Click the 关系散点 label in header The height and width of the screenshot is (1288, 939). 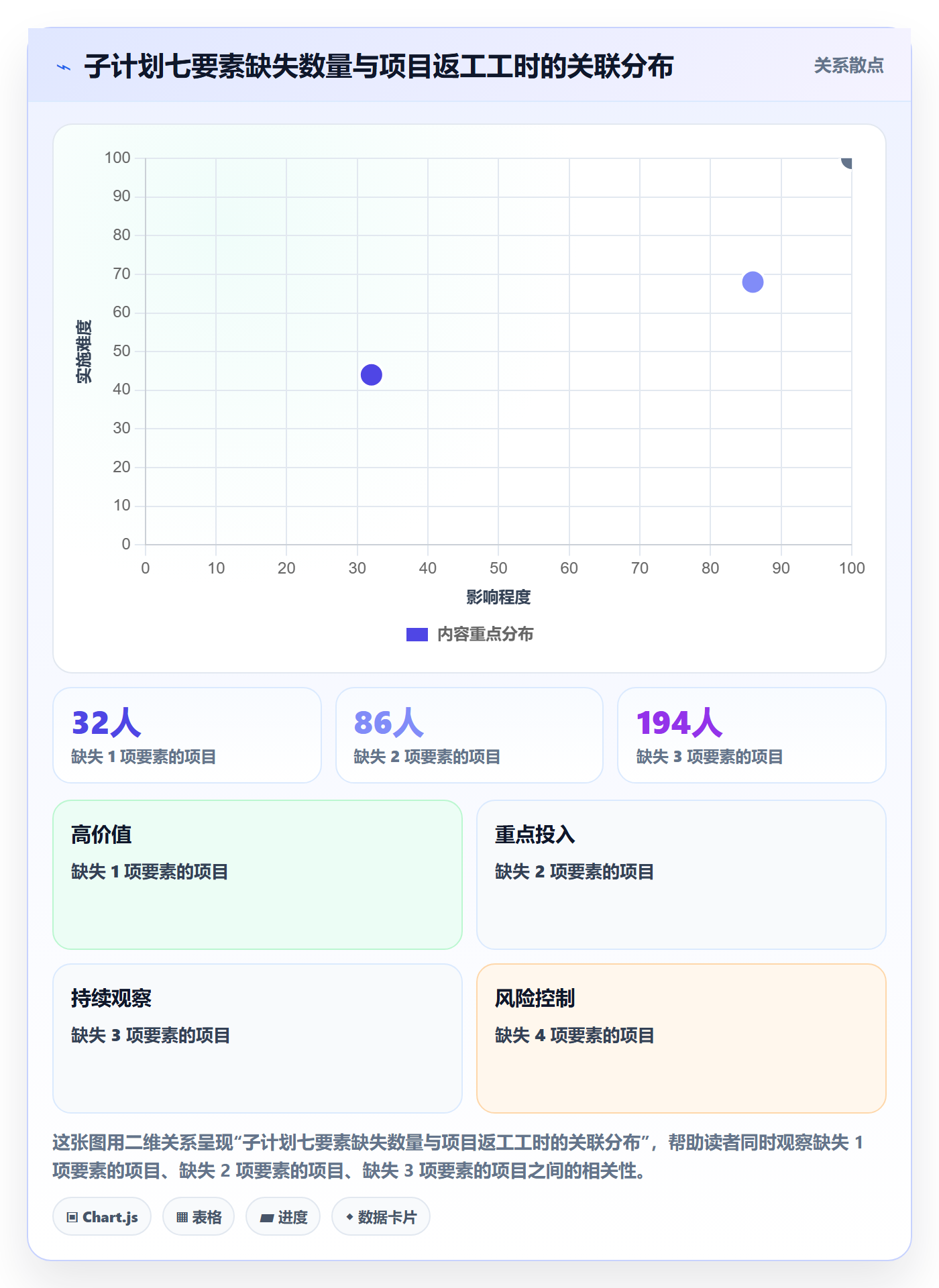point(848,66)
